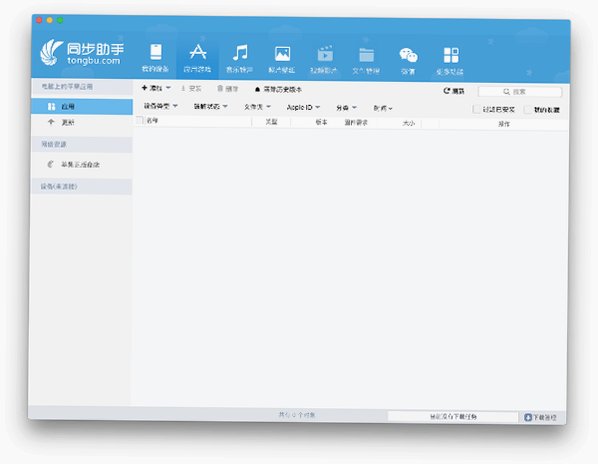Expand the device type filter dropdown
The image size is (598, 464).
tap(161, 106)
